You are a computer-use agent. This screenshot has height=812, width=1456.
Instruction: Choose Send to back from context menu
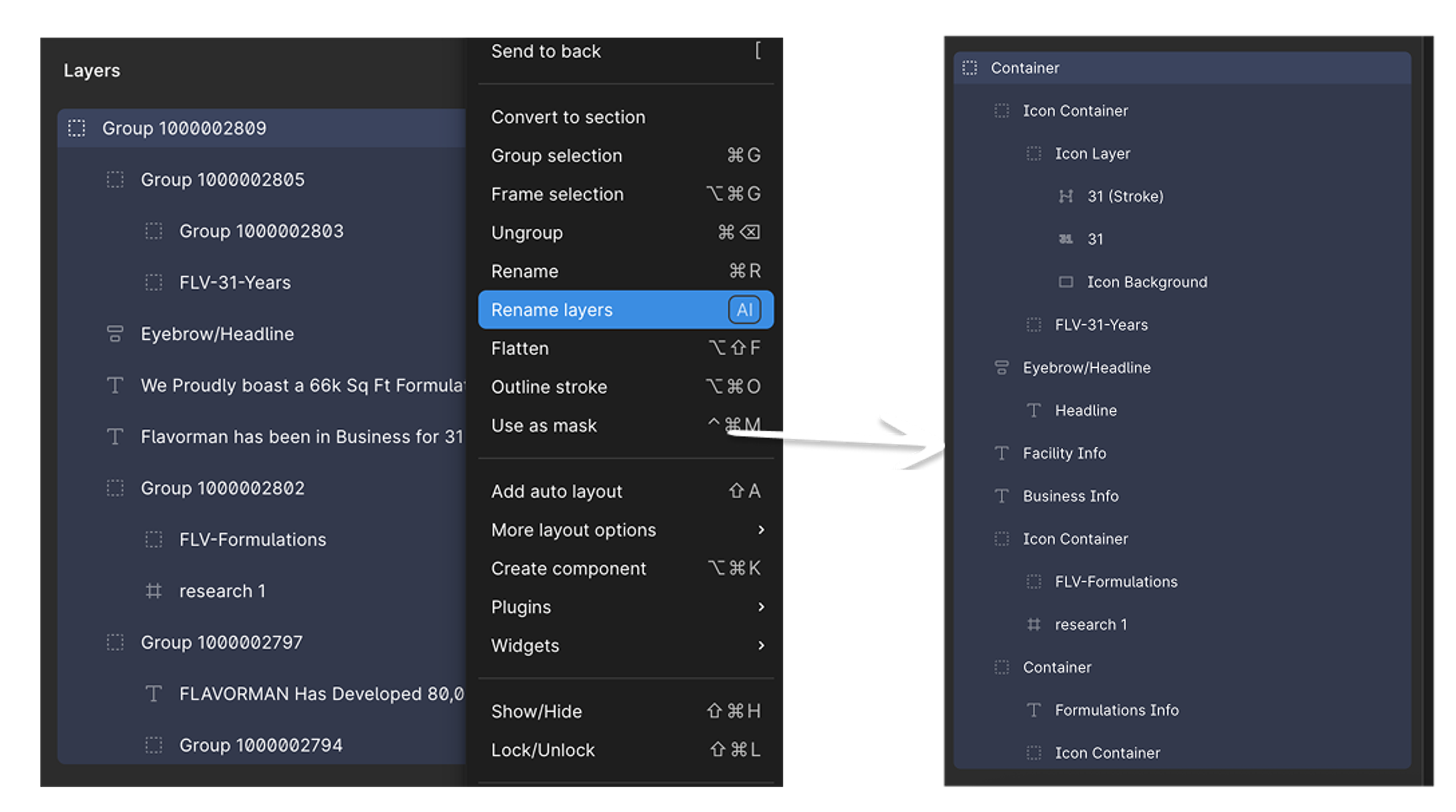626,52
